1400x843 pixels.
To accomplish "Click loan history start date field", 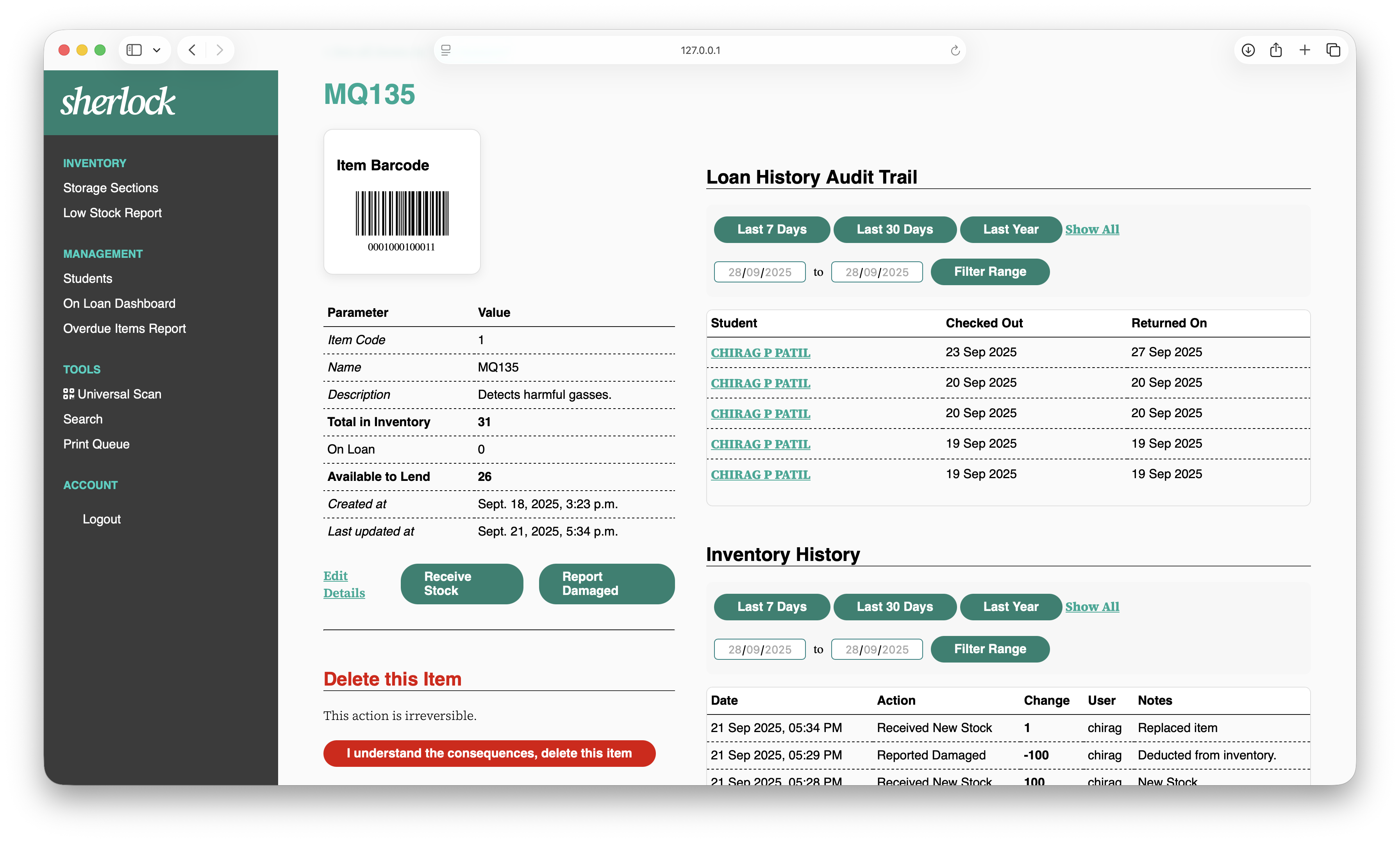I will point(759,272).
